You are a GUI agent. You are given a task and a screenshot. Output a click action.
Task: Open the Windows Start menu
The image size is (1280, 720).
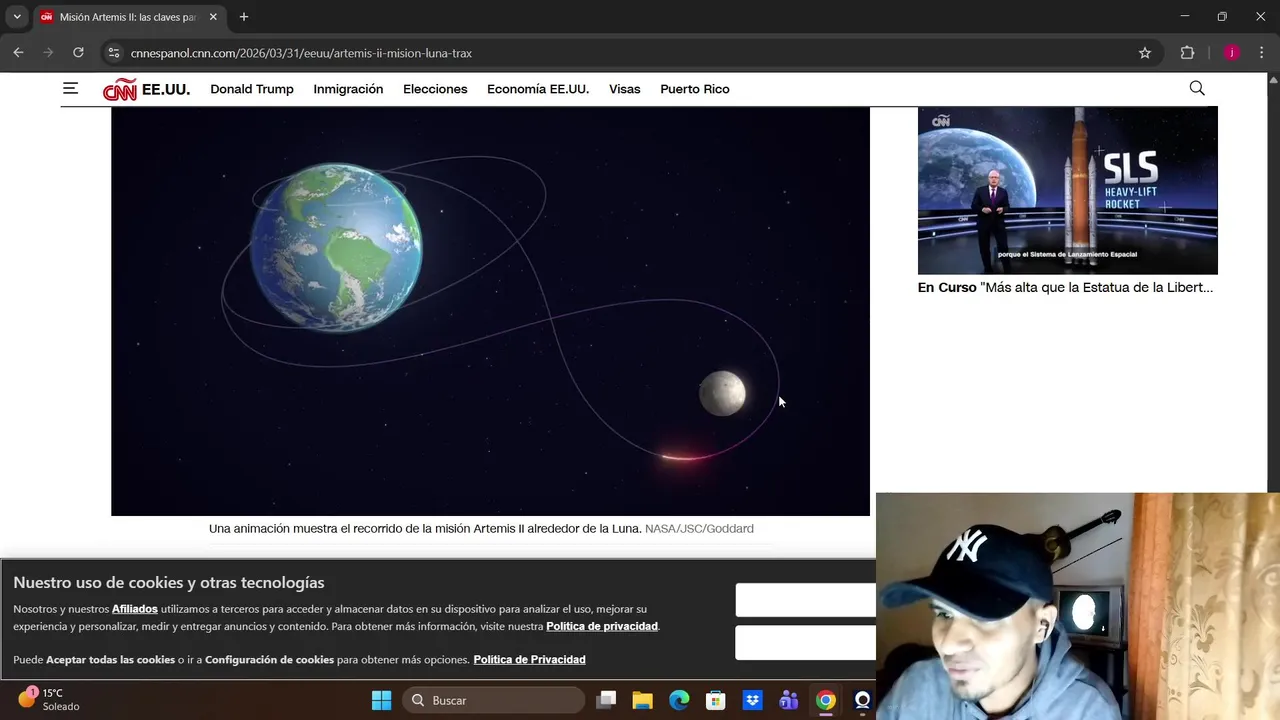tap(381, 700)
